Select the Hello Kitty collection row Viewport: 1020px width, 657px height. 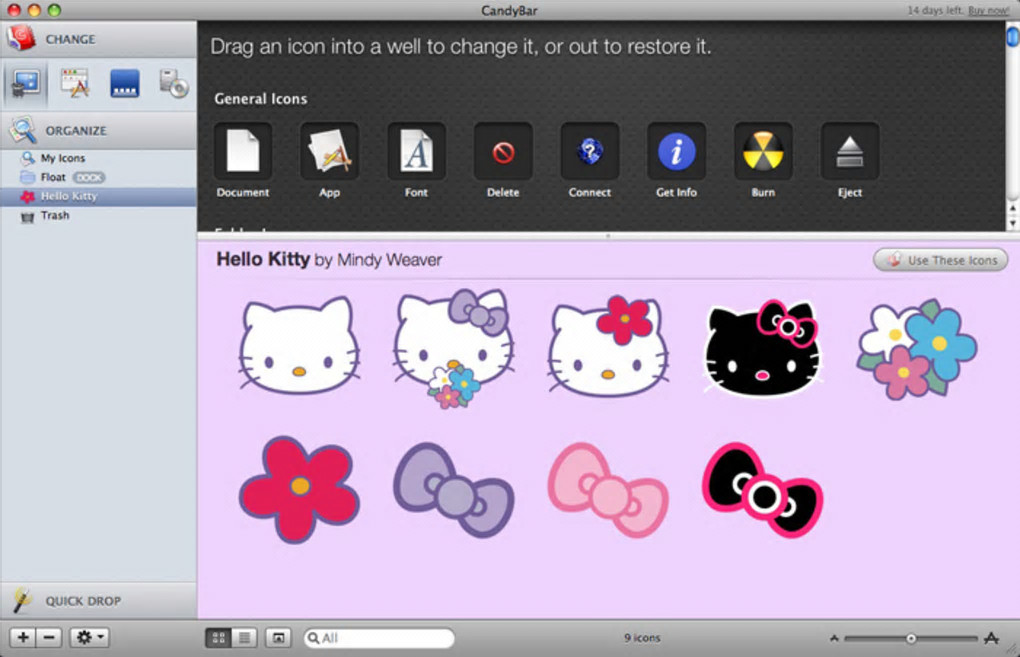(98, 196)
